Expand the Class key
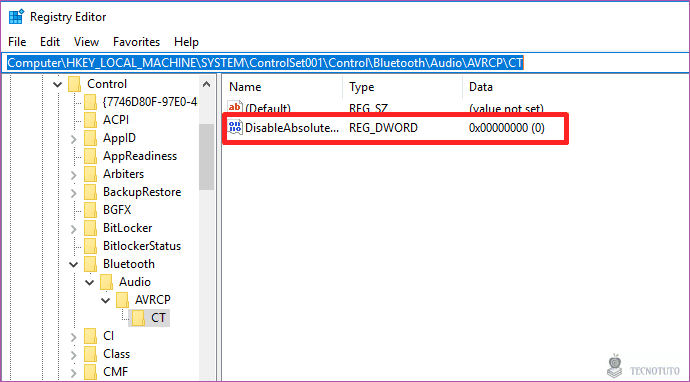Screen dimensions: 690x382 73,355
